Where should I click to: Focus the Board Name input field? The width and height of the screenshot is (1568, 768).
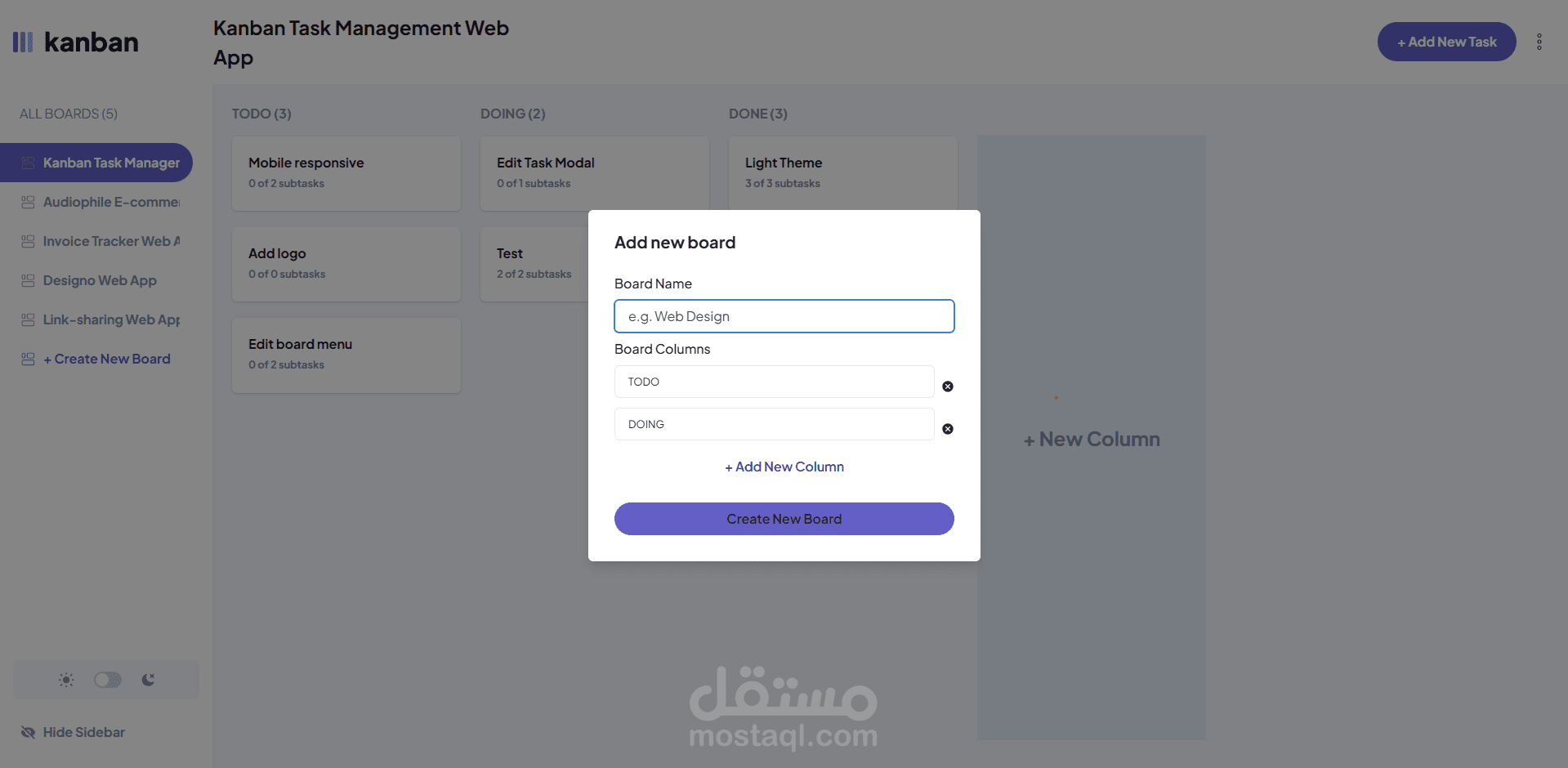784,316
